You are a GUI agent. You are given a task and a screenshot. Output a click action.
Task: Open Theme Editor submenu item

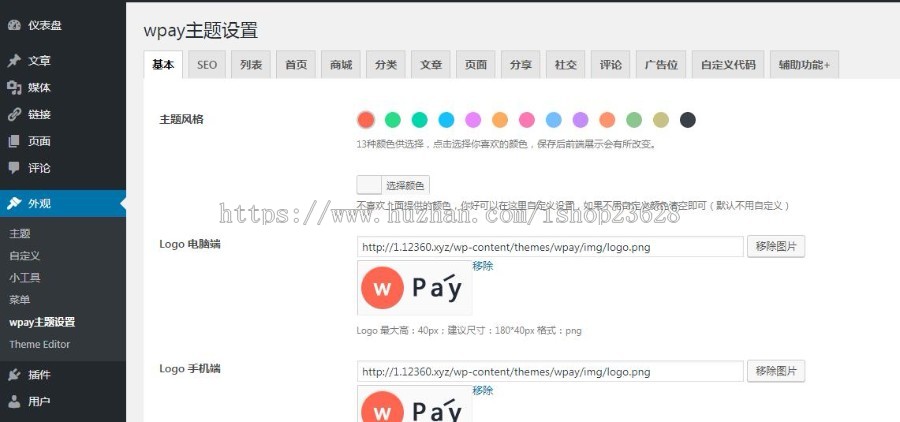(40, 344)
